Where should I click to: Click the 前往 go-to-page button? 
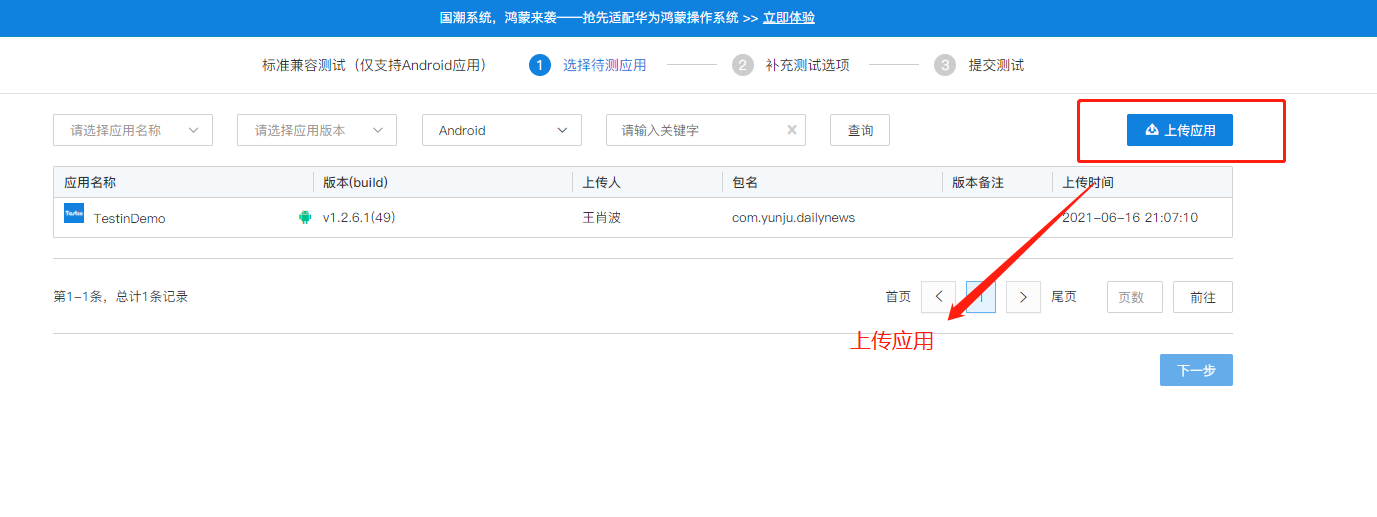point(1203,297)
